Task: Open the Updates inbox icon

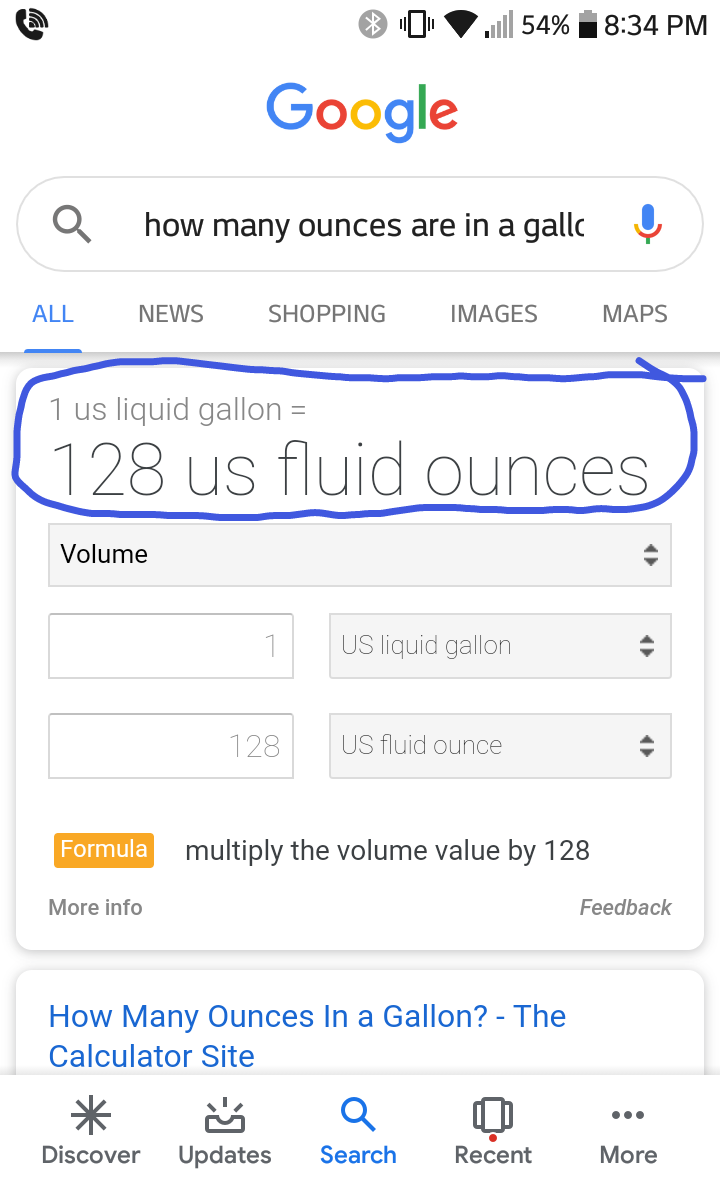Action: (224, 1116)
